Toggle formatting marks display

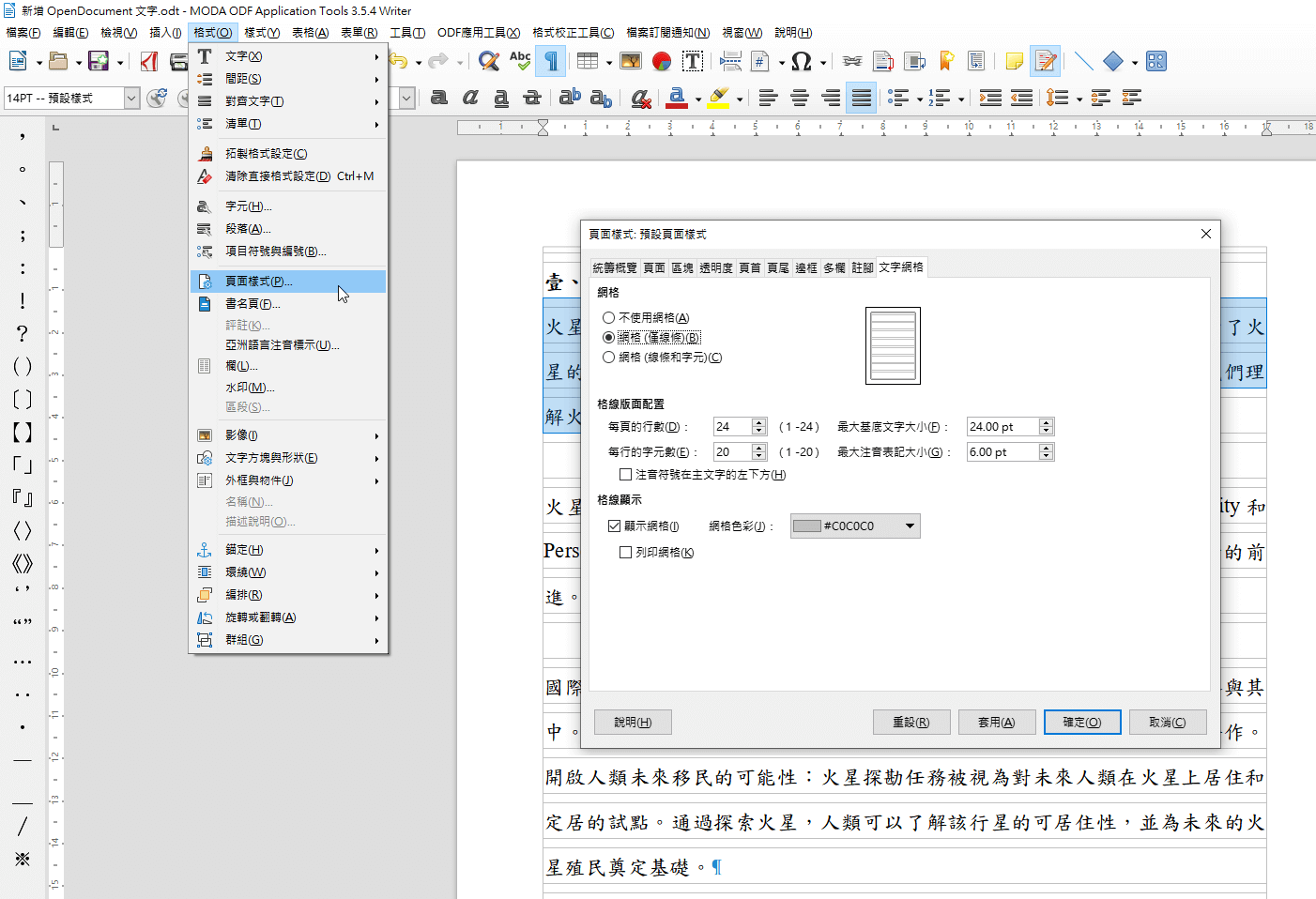(551, 61)
